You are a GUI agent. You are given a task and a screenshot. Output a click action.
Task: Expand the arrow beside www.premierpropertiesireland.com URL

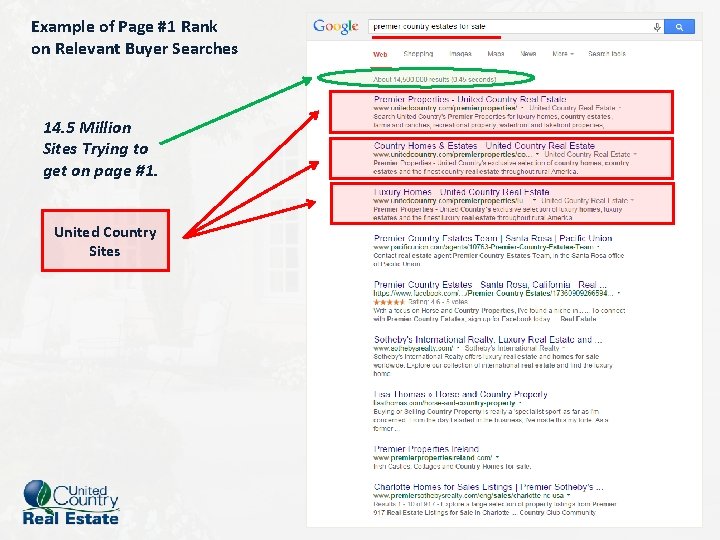click(x=497, y=458)
